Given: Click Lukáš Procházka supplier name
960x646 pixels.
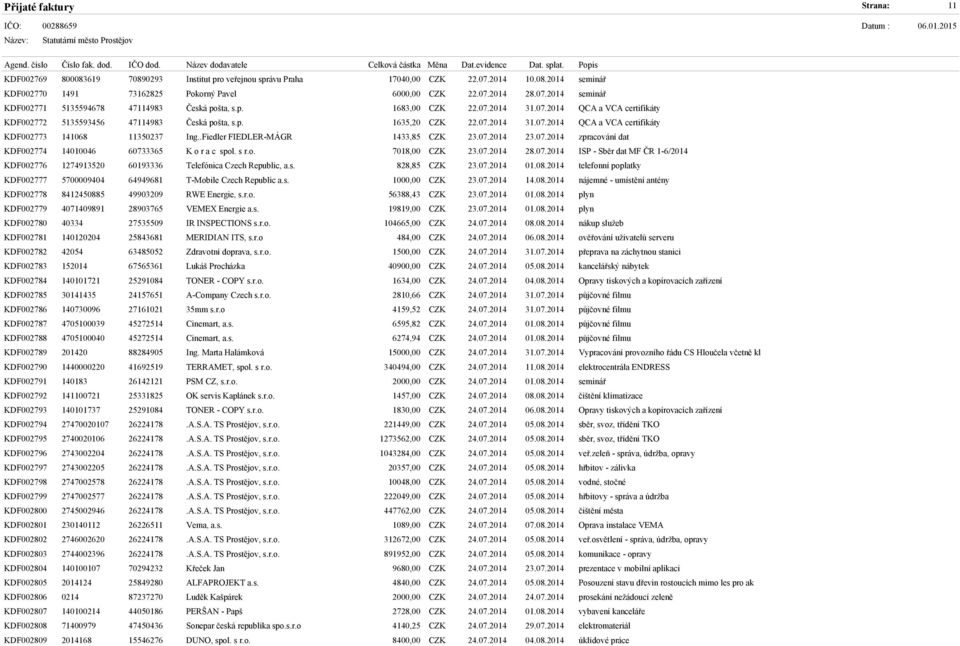Looking at the screenshot, I should click(x=216, y=266).
